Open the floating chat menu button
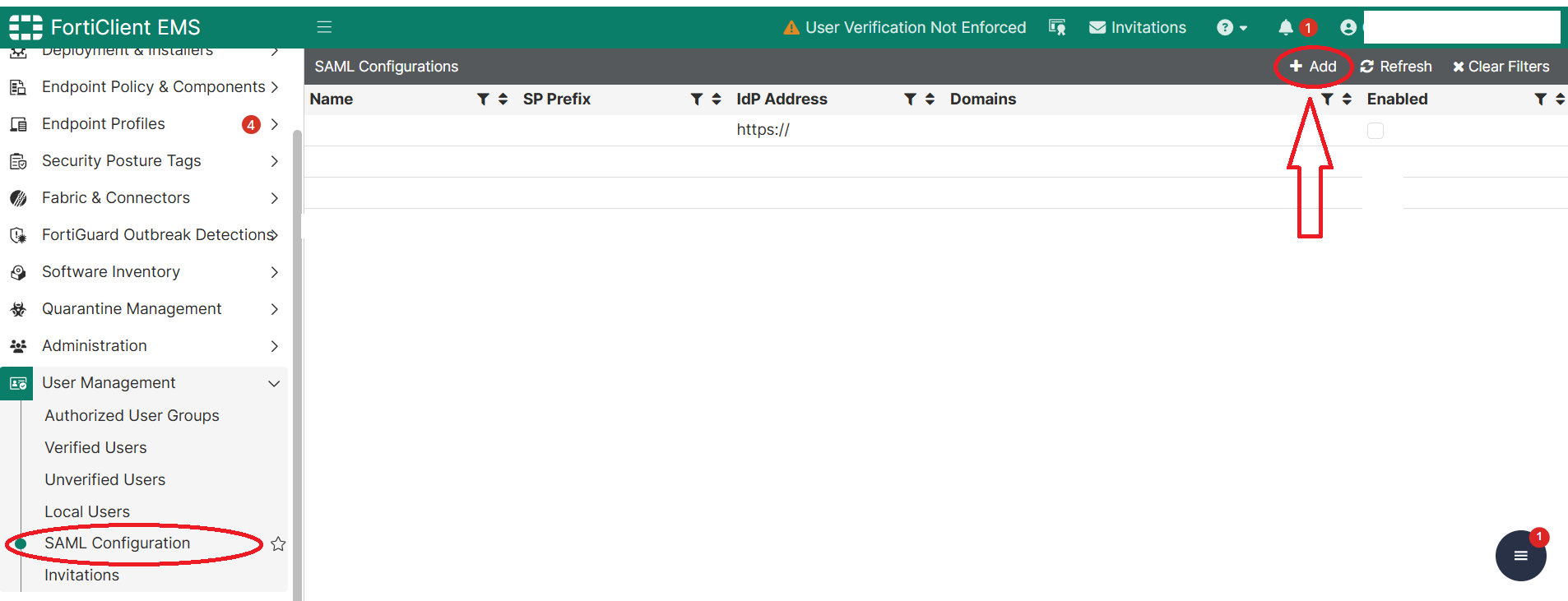Screen dimensions: 1568x601 pyautogui.click(x=1520, y=556)
